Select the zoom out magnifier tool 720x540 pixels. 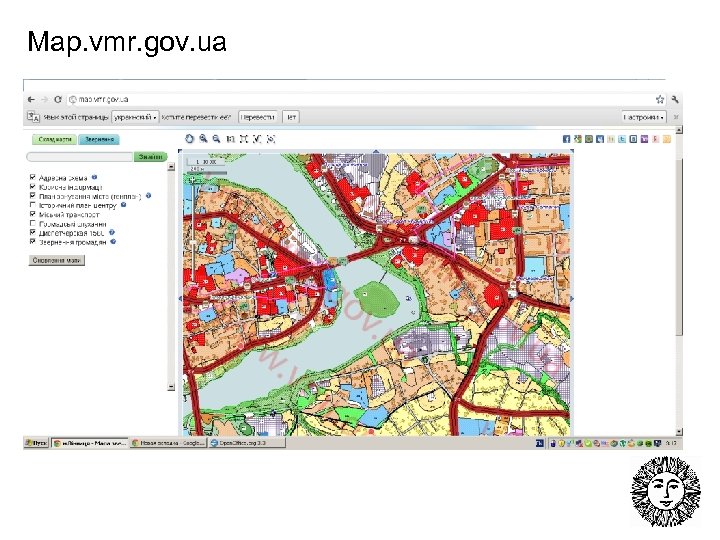point(216,139)
